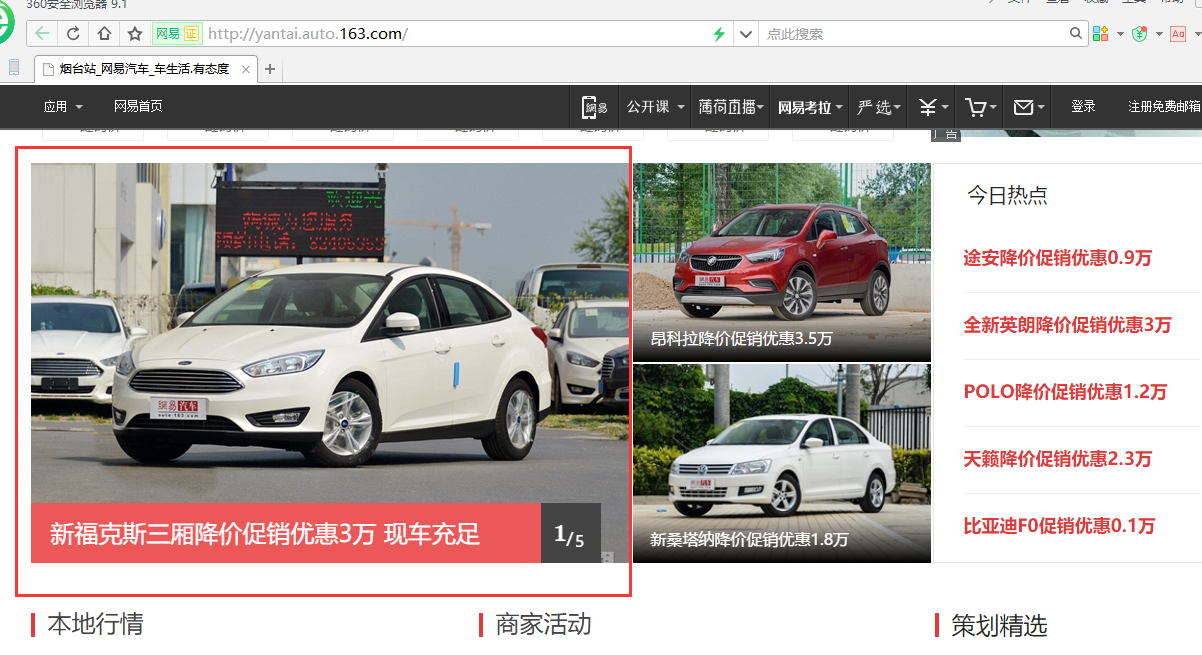
Task: Click the green ¥ shield icon
Action: 1139,34
